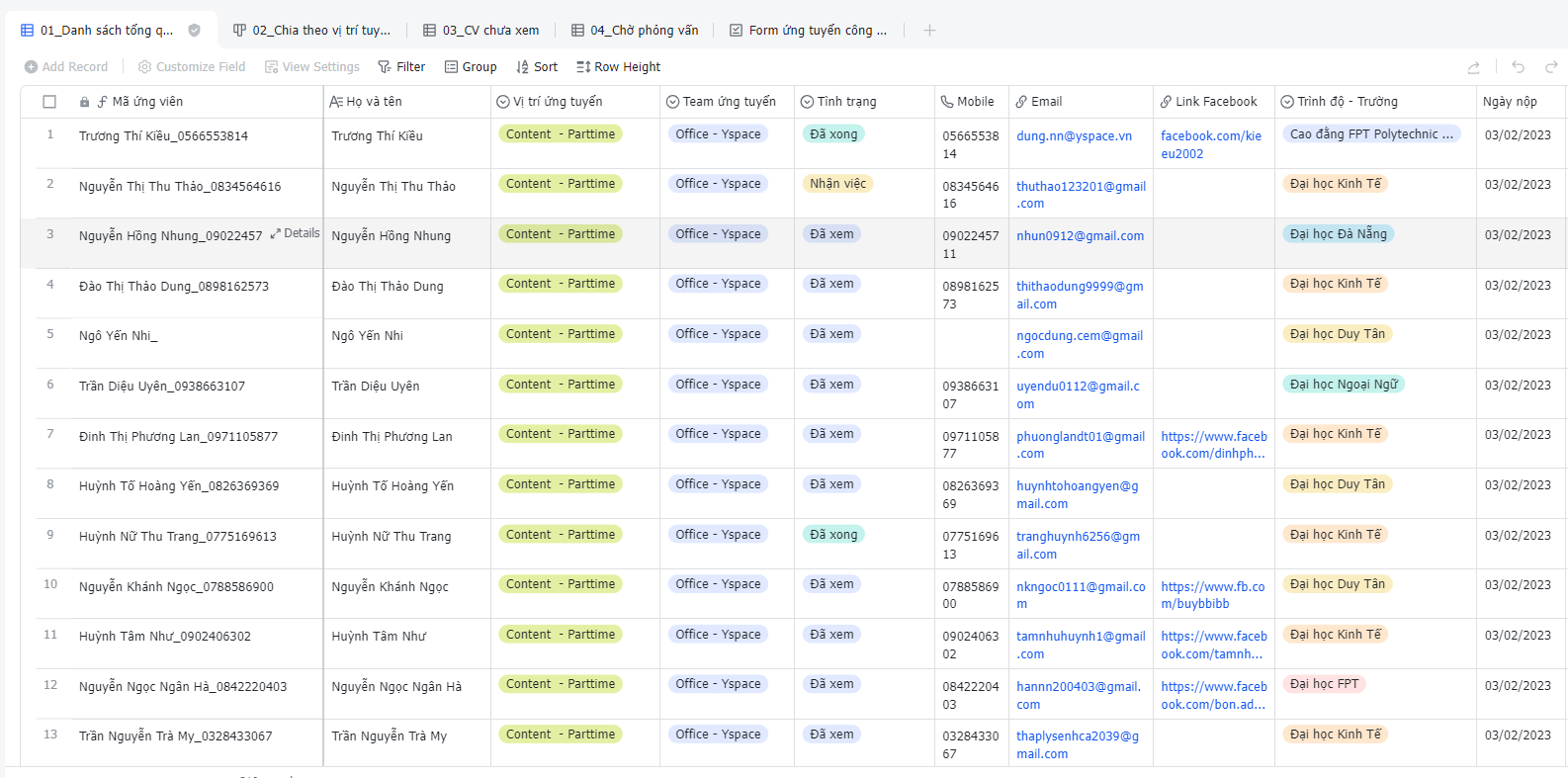The height and width of the screenshot is (778, 1568).
Task: Click the 03/02/2023 date for Trần Nguyễn Trà My
Action: click(1518, 735)
